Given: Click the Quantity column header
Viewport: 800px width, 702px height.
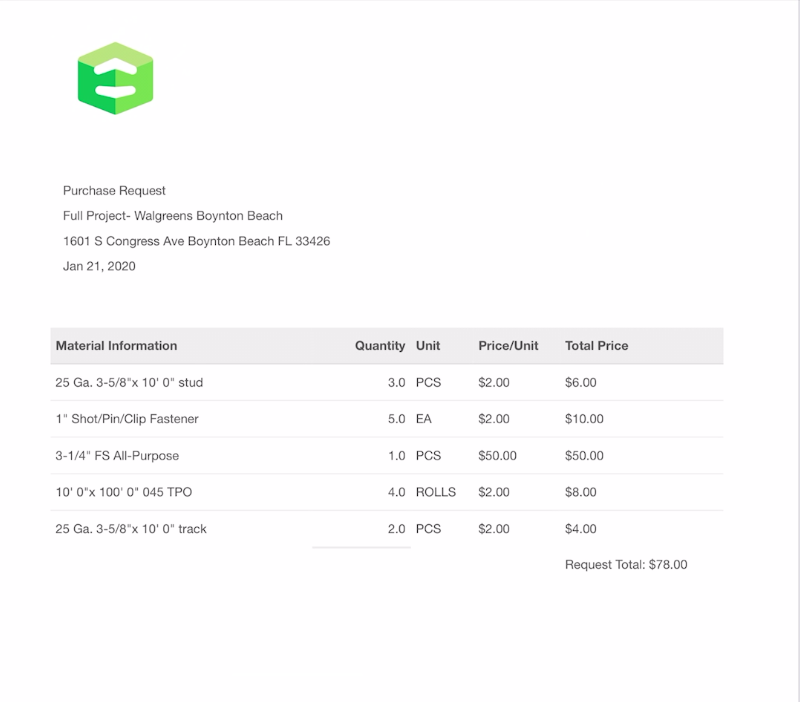Looking at the screenshot, I should tap(380, 346).
